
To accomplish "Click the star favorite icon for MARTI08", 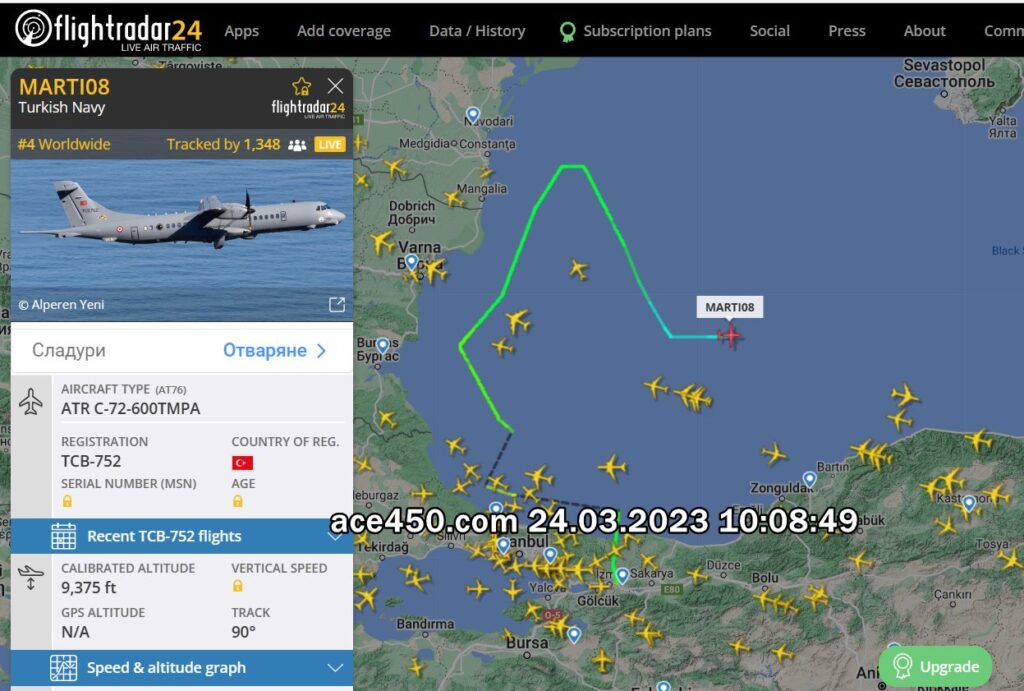I will point(302,86).
